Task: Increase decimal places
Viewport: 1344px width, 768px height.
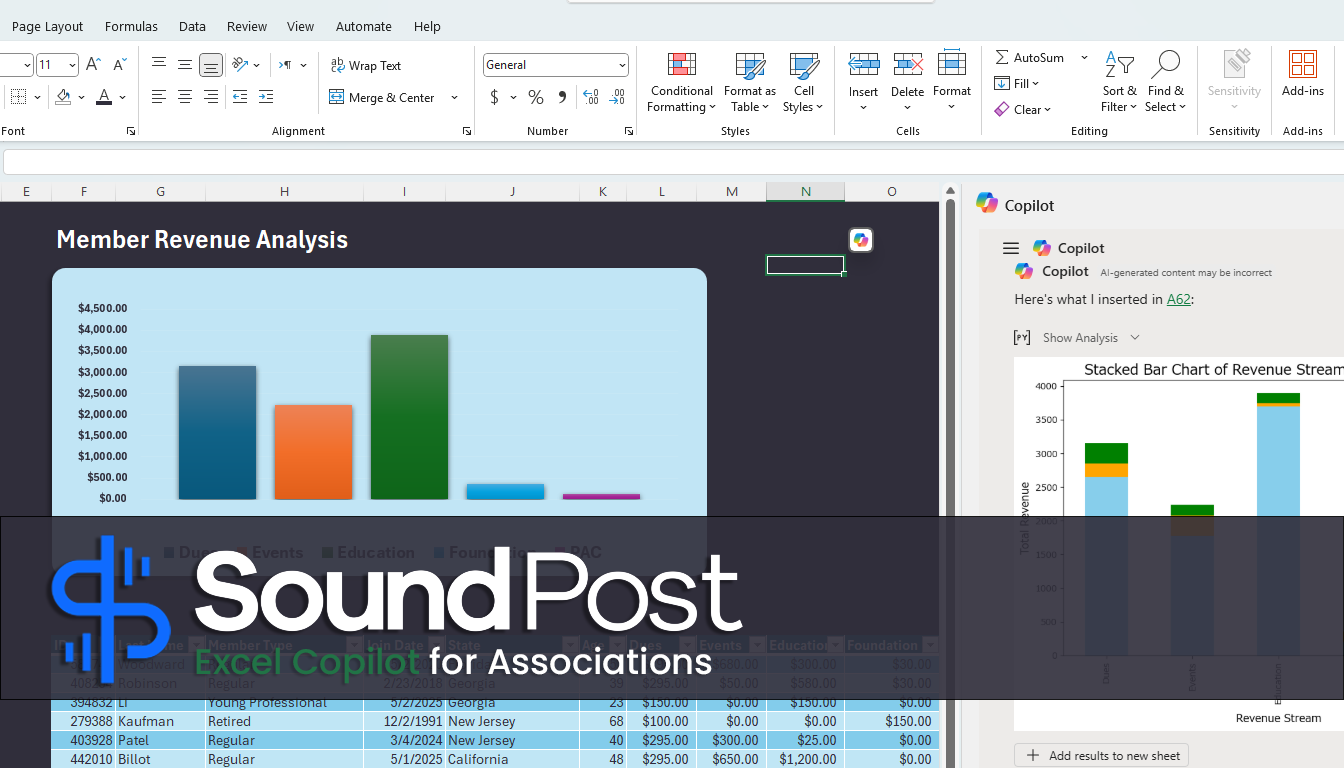Action: click(591, 97)
